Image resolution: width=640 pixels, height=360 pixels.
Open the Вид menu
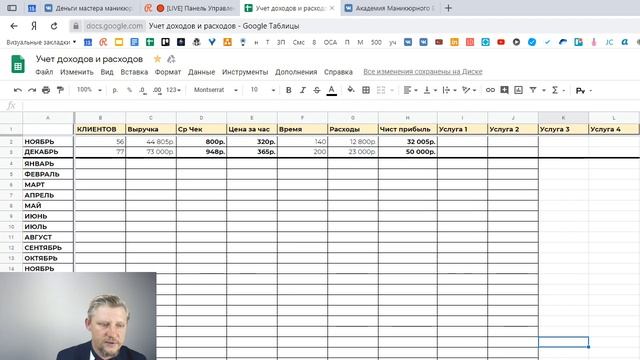[107, 72]
